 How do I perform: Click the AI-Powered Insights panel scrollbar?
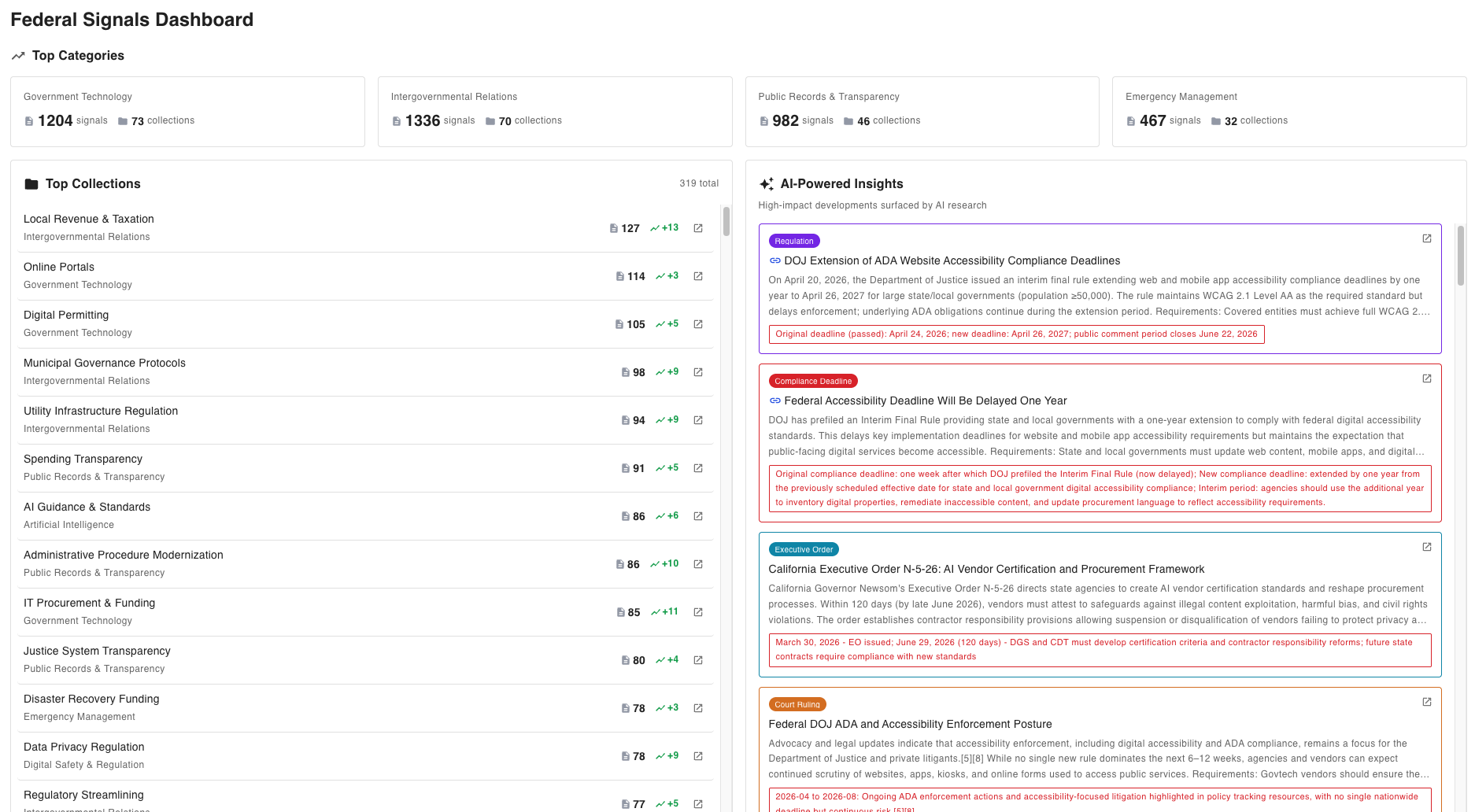1460,256
